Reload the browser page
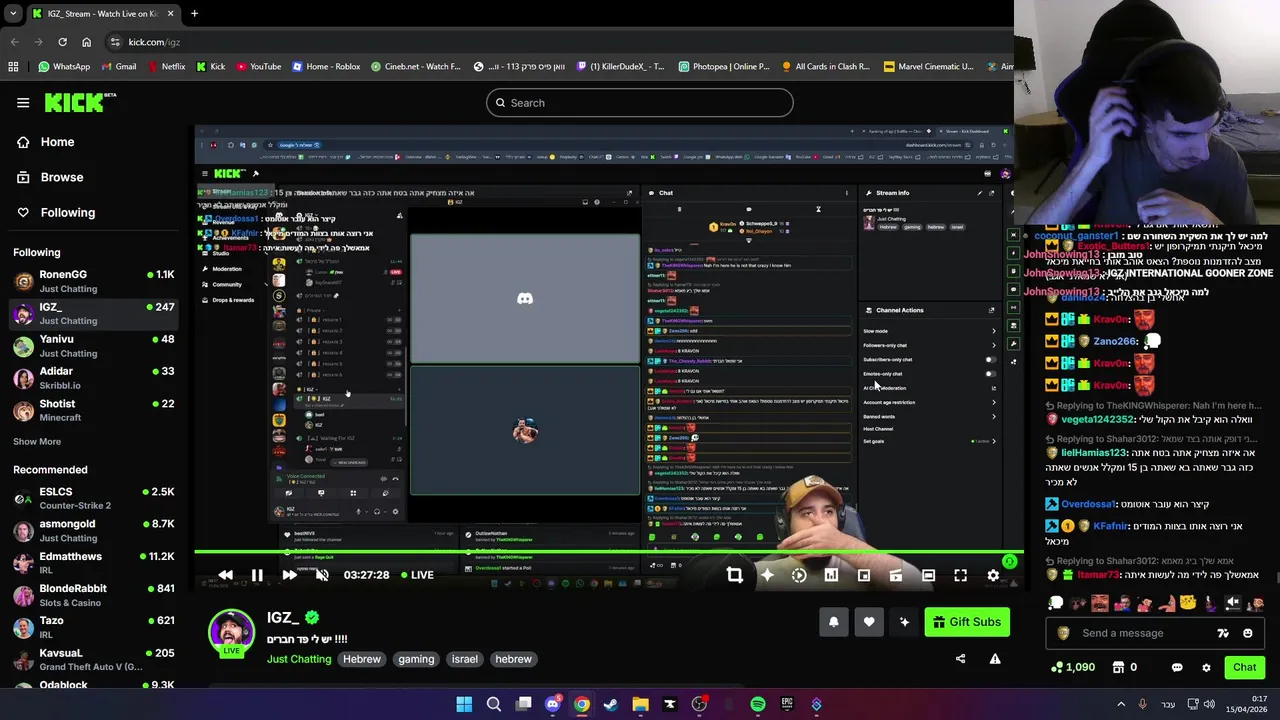Viewport: 1280px width, 720px height. 62,42
